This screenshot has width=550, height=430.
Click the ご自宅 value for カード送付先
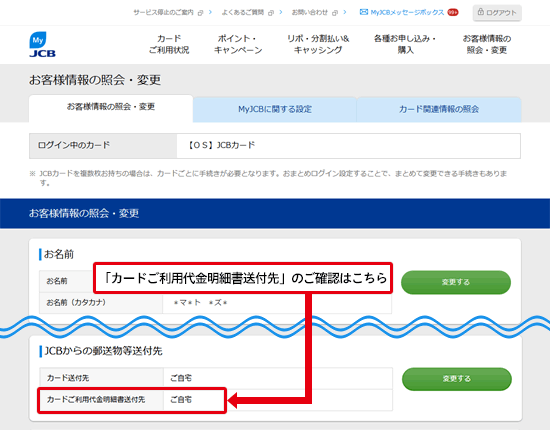(x=181, y=378)
